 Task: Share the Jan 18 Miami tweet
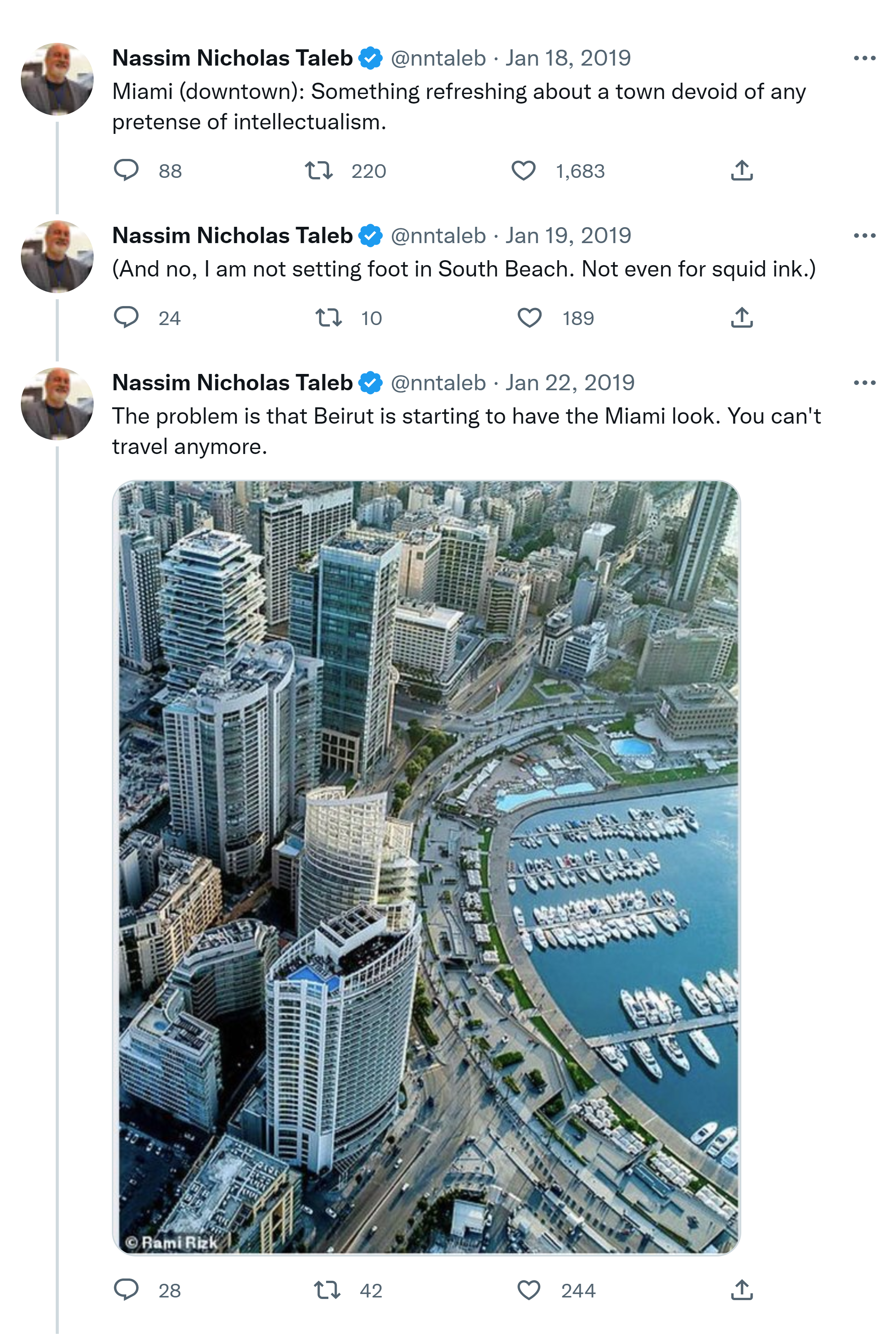(742, 170)
